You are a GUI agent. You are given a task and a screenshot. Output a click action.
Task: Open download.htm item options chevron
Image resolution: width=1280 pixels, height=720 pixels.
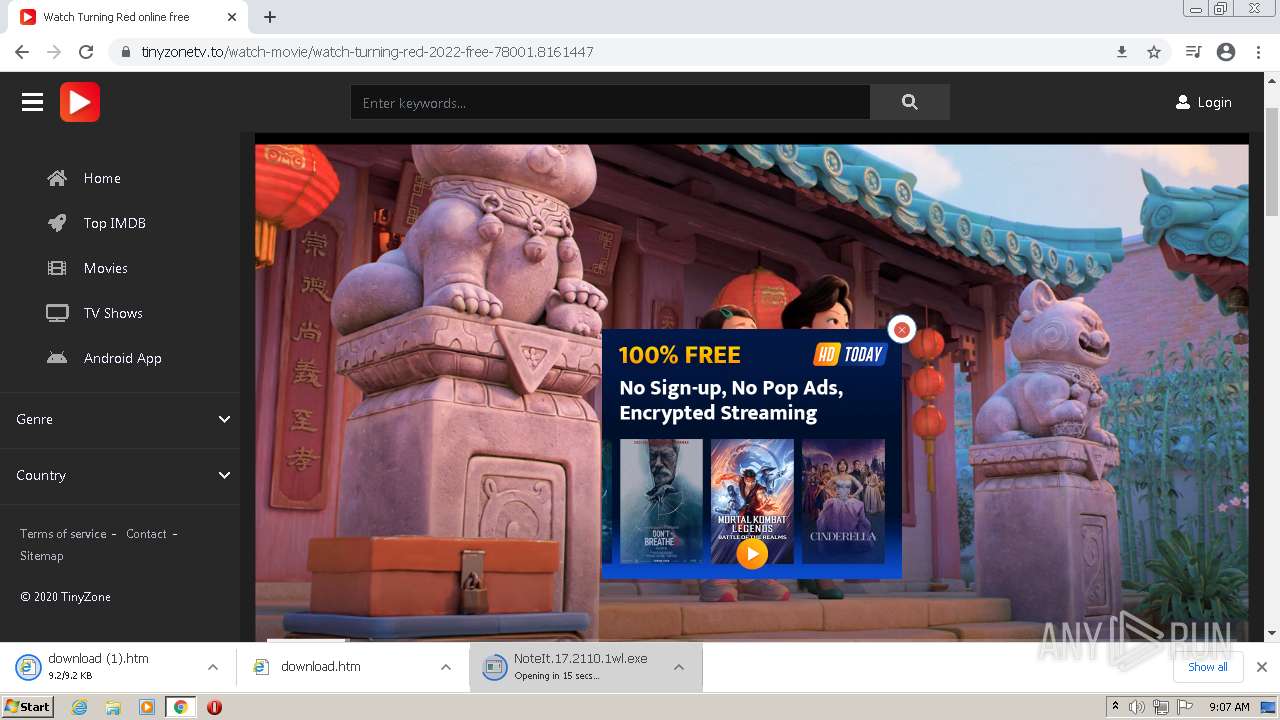(x=446, y=667)
